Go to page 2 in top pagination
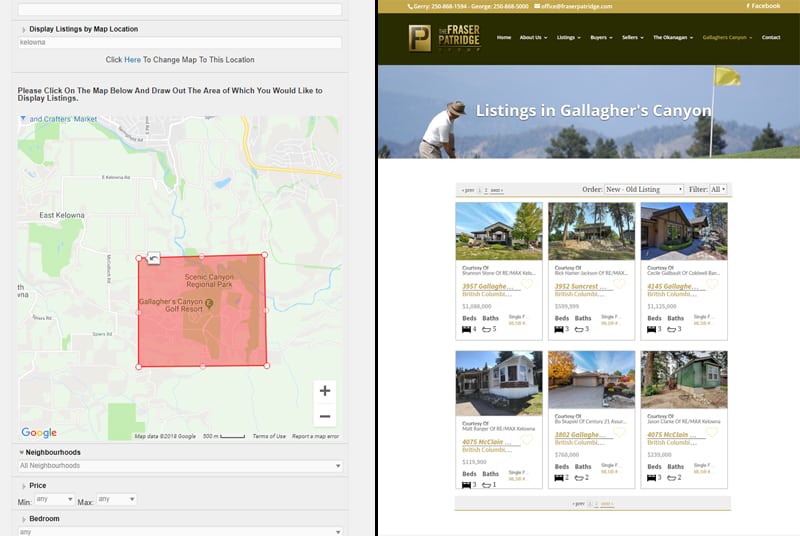The height and width of the screenshot is (536, 800). pyautogui.click(x=486, y=190)
